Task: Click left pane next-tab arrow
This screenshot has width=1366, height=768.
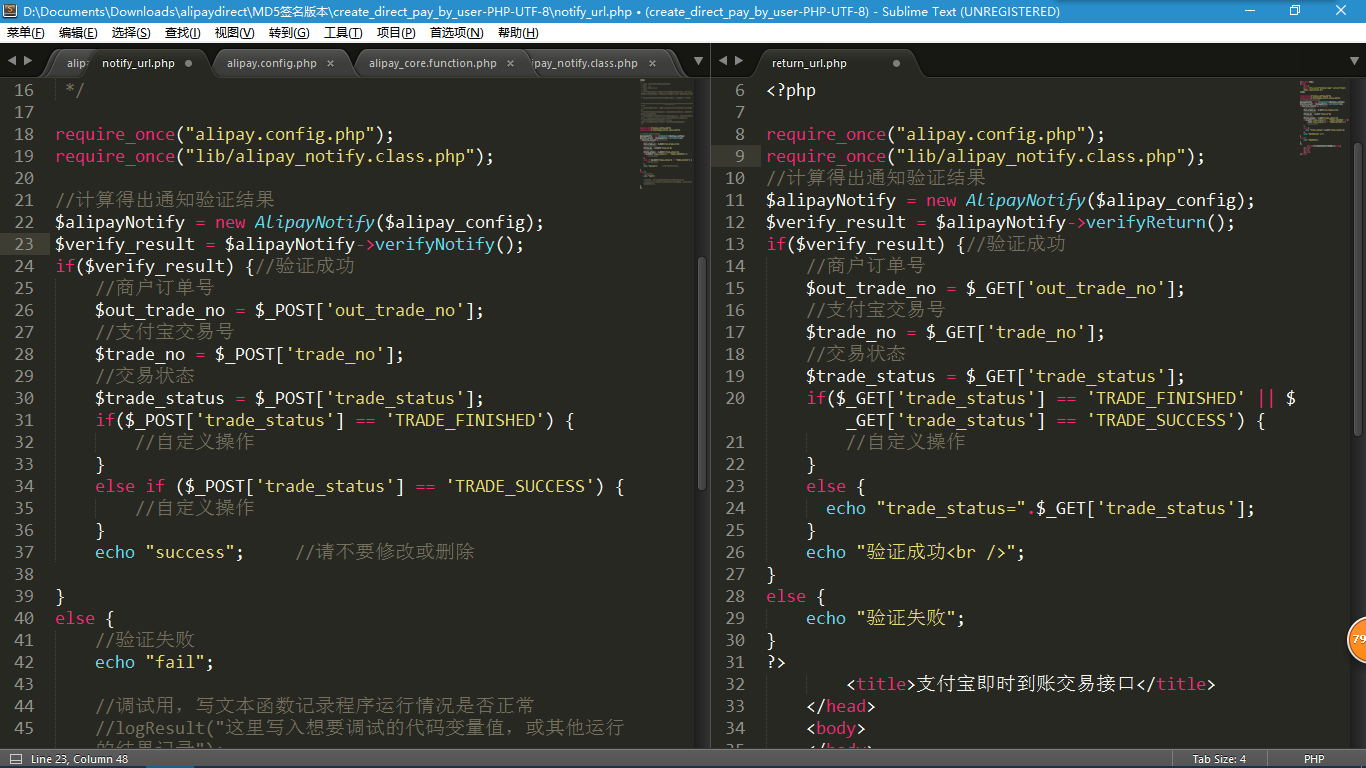Action: [x=28, y=62]
